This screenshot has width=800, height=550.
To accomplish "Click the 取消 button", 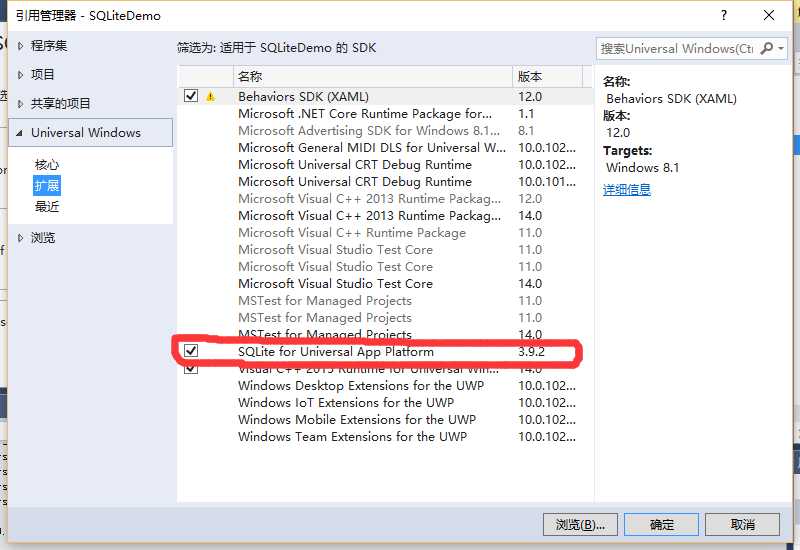I will (742, 524).
